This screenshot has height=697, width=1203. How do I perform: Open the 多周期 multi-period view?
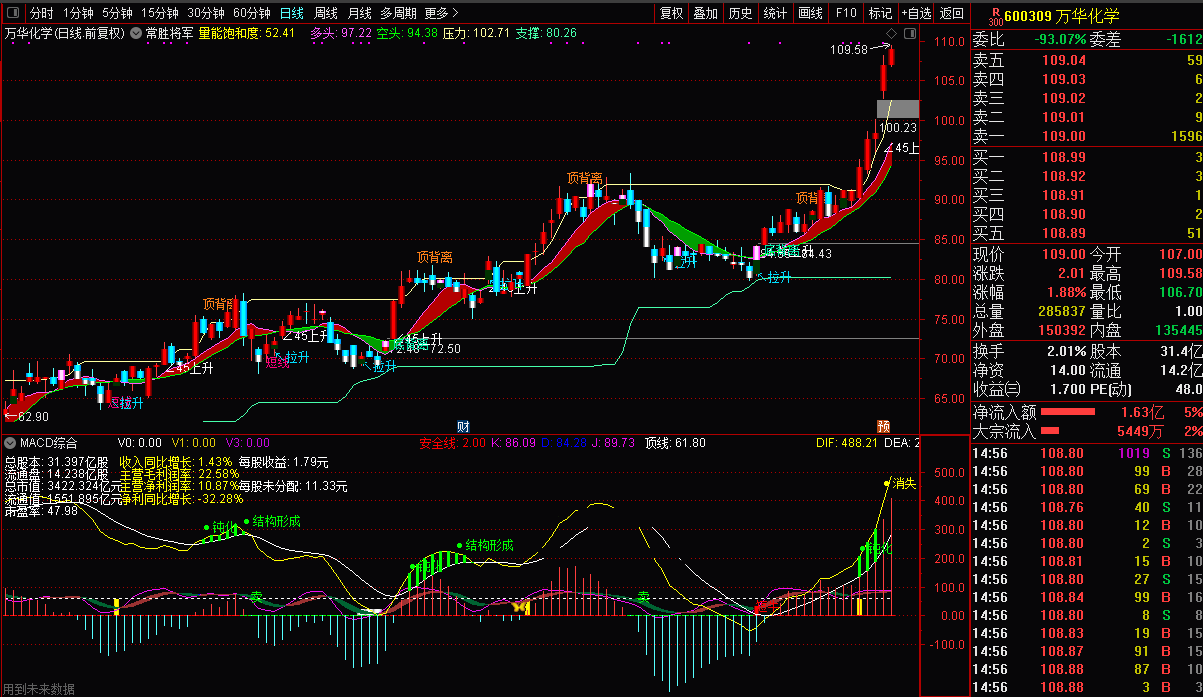tap(398, 13)
